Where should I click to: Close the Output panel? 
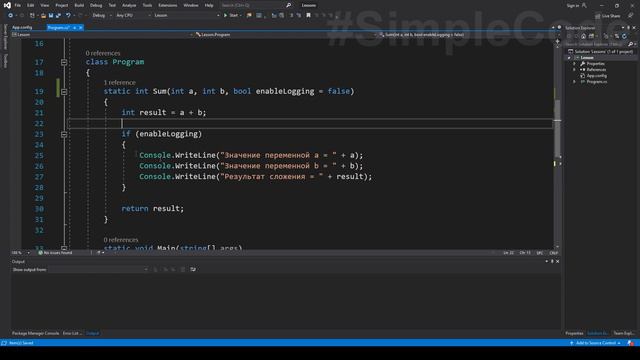point(558,262)
